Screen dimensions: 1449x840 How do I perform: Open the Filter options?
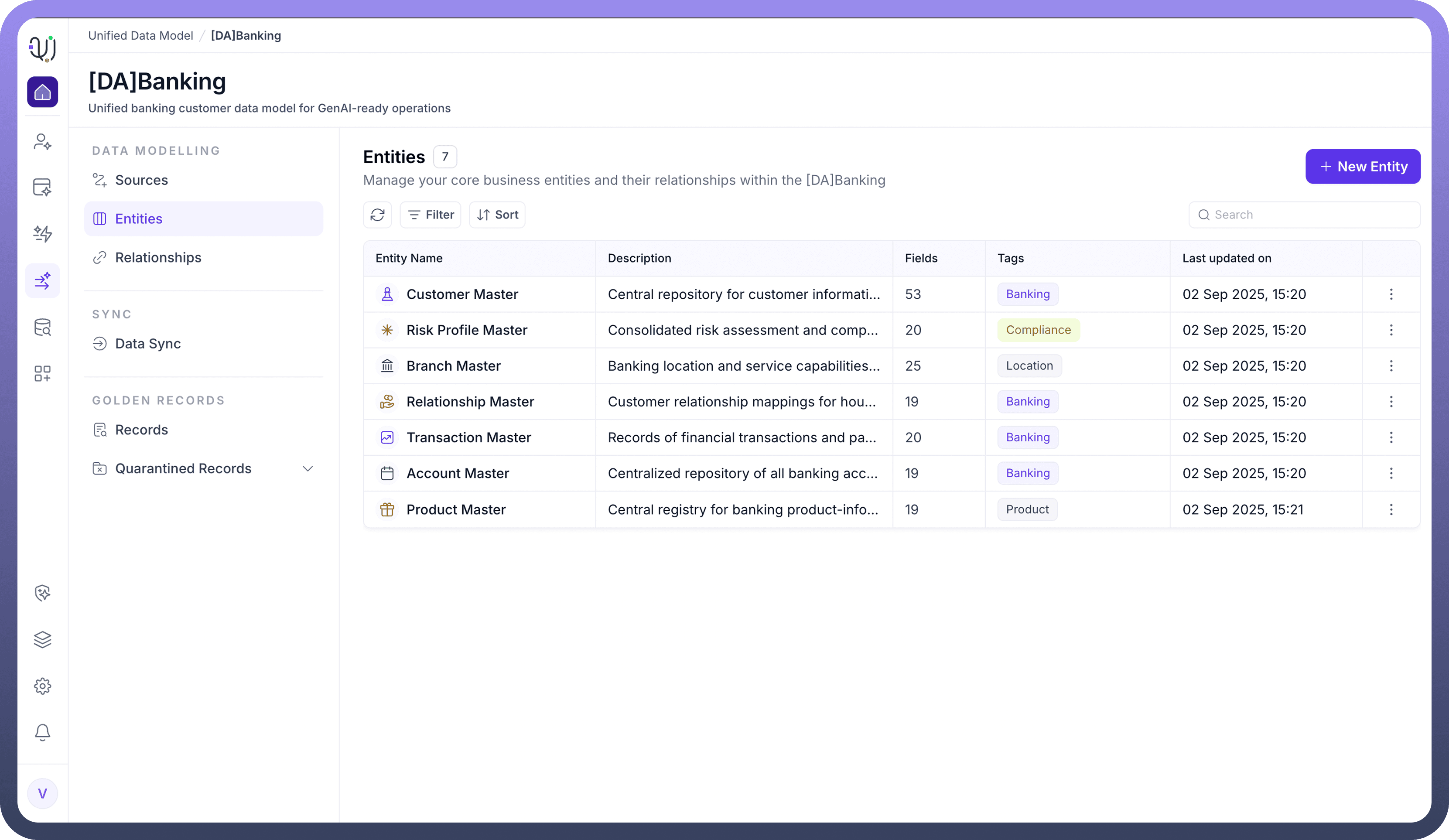pos(430,215)
